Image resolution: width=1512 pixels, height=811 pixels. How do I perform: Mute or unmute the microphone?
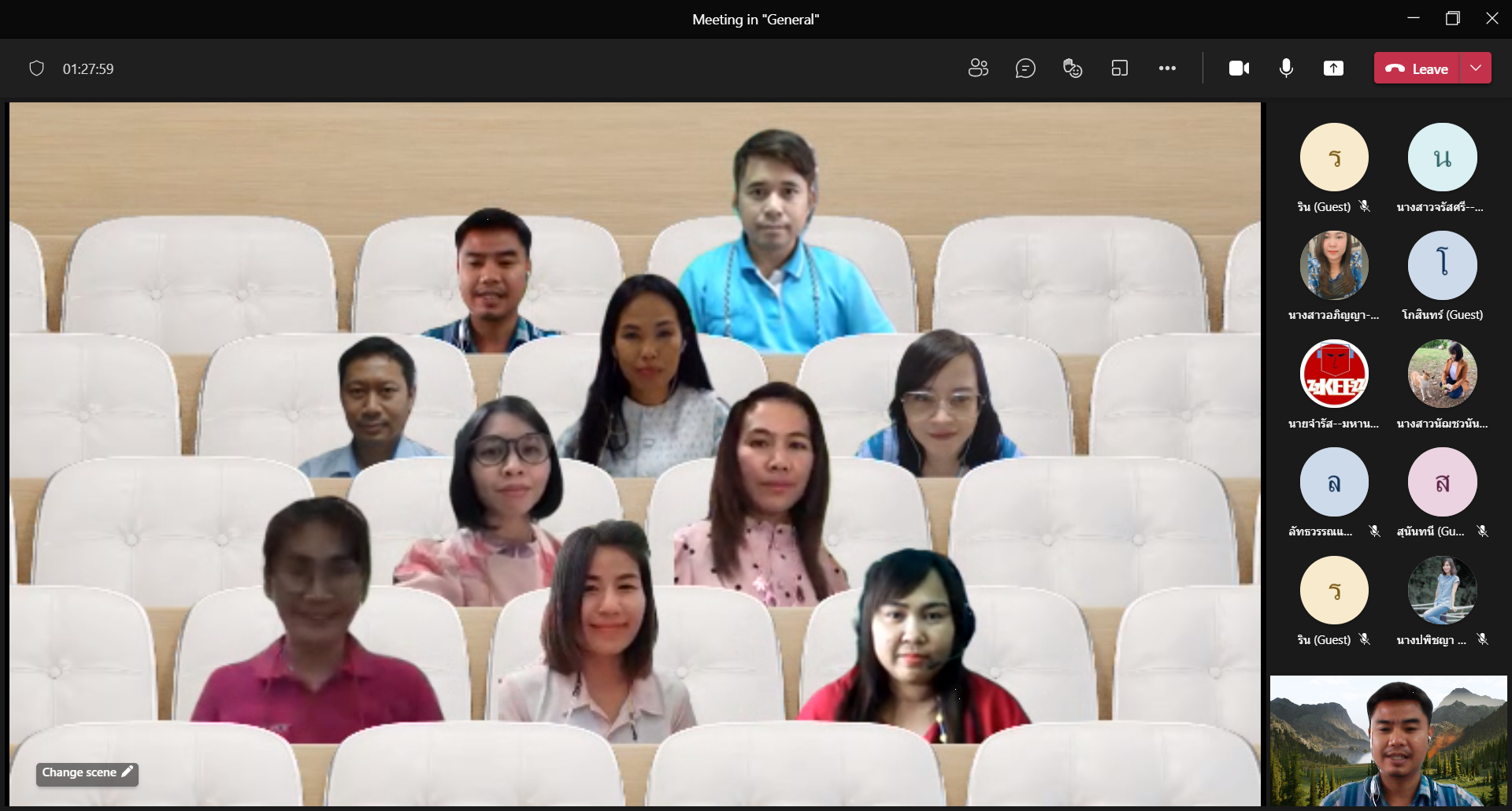1286,69
